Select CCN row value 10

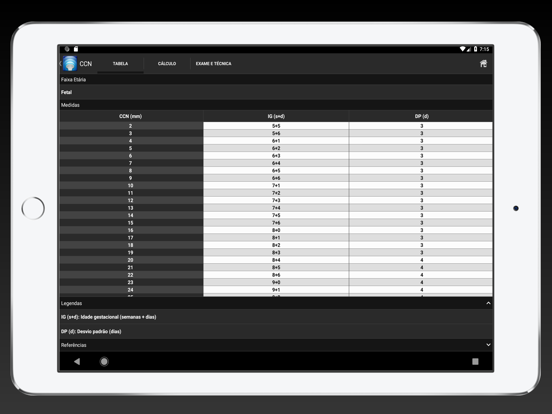pyautogui.click(x=131, y=186)
